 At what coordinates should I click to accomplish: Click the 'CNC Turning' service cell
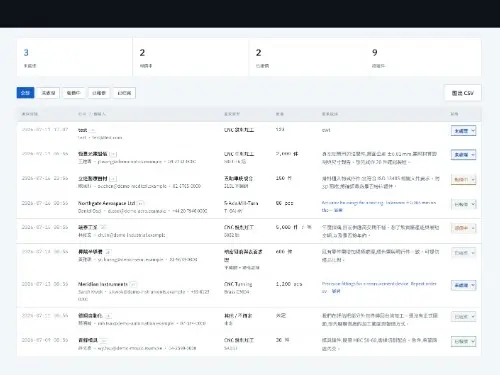pyautogui.click(x=238, y=284)
